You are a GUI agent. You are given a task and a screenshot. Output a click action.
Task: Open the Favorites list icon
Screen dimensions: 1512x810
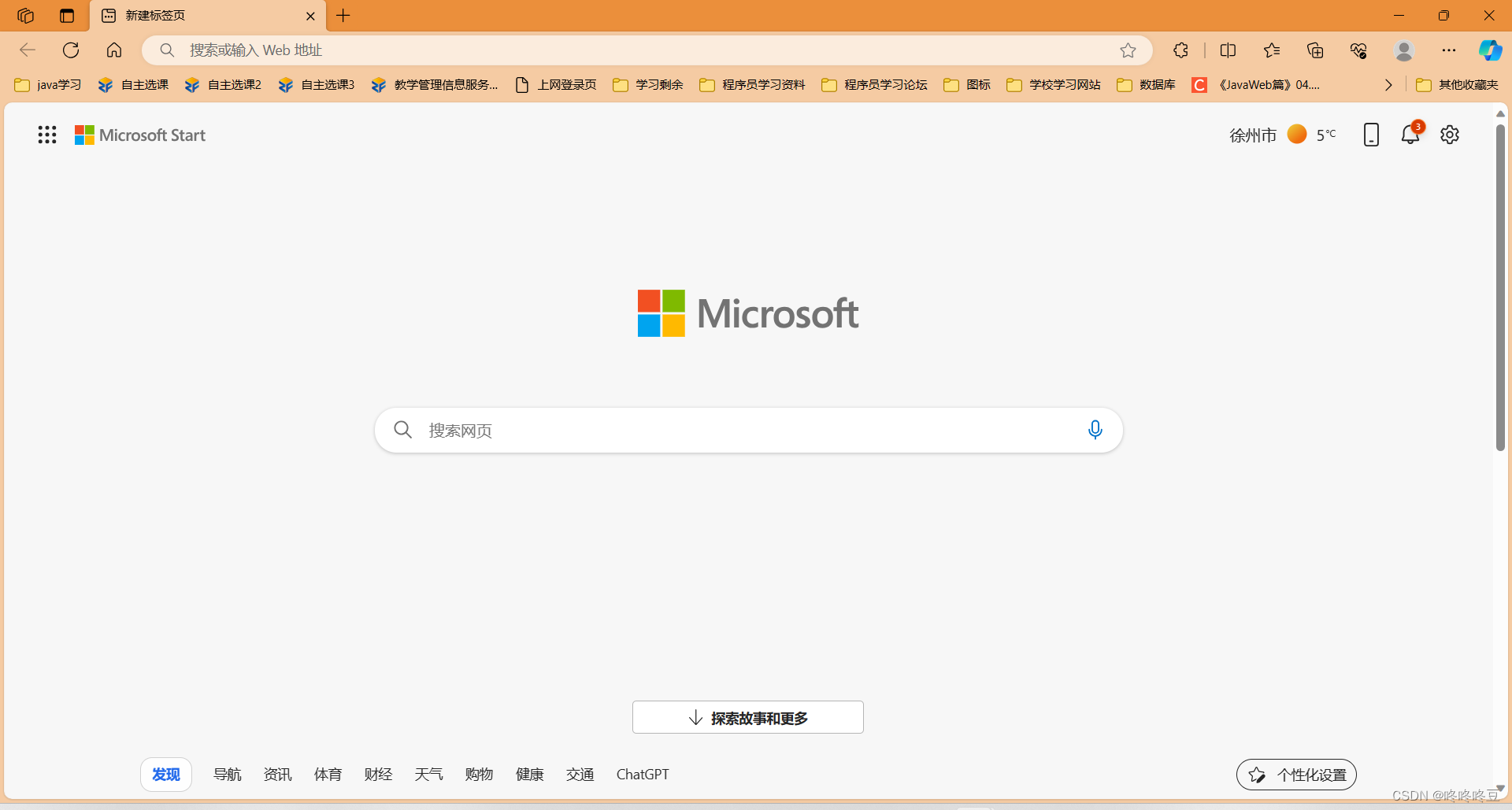click(1271, 50)
